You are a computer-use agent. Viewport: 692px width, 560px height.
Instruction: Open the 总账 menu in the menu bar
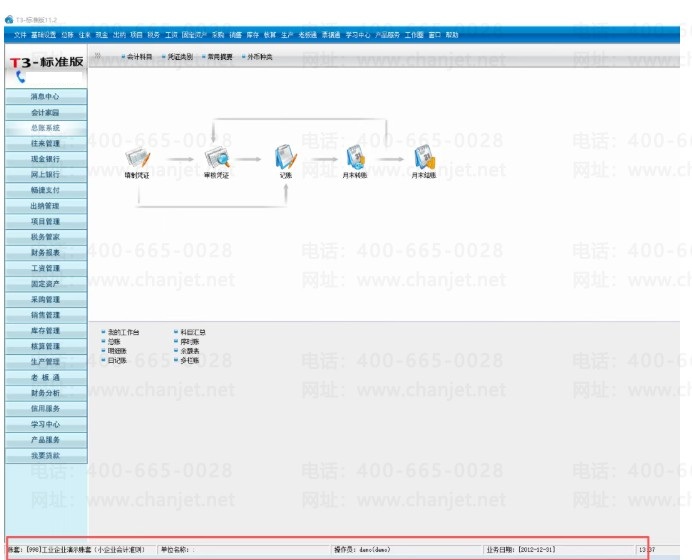click(x=68, y=35)
